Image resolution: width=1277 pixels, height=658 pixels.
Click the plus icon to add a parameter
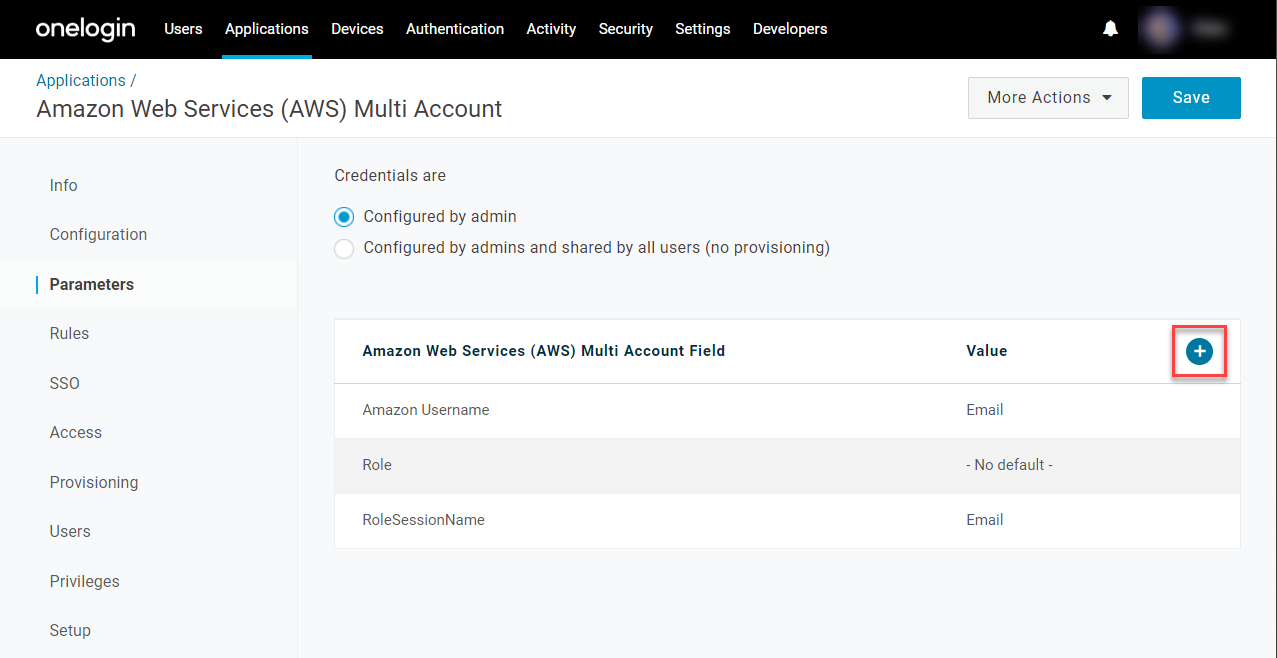tap(1199, 351)
